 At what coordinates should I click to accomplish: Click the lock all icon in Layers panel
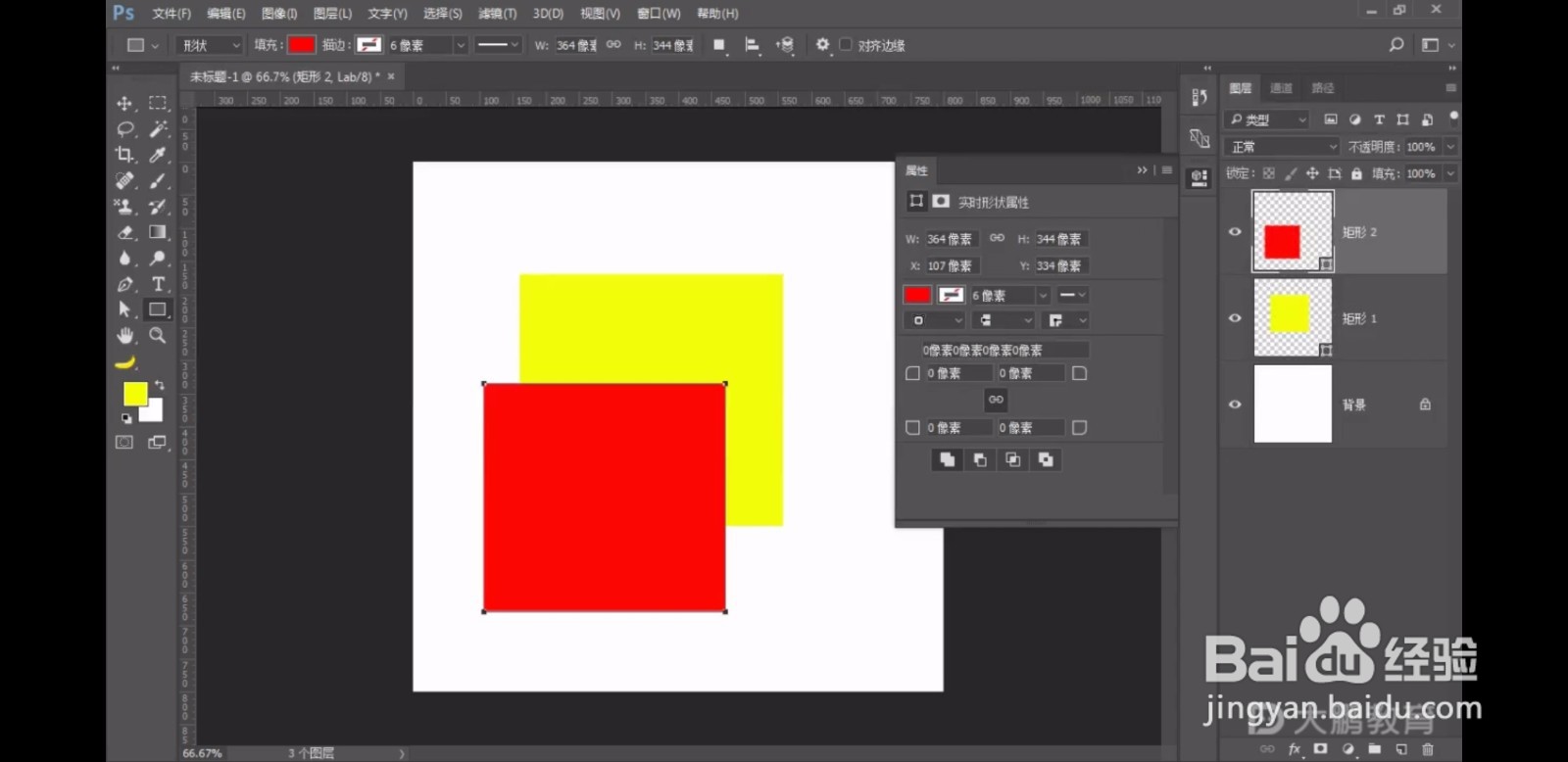[1356, 173]
